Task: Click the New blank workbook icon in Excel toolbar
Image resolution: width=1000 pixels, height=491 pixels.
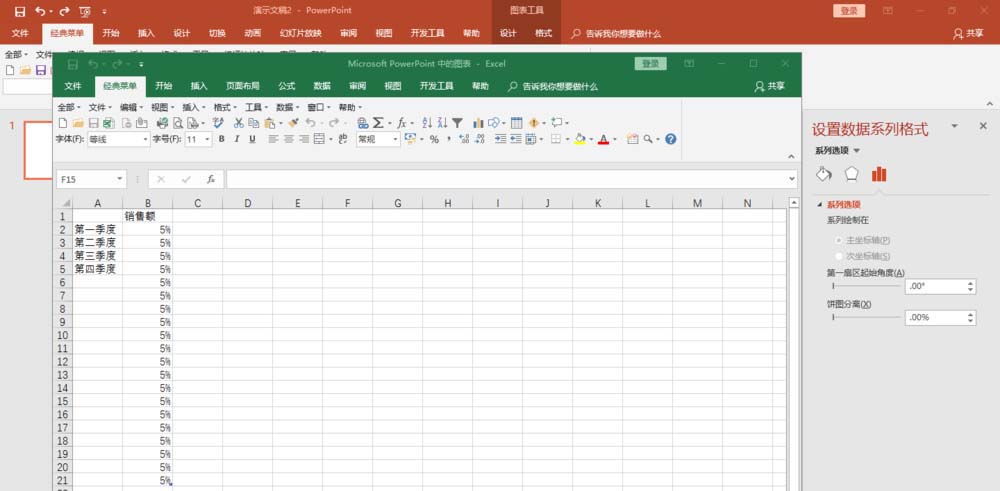Action: coord(62,123)
